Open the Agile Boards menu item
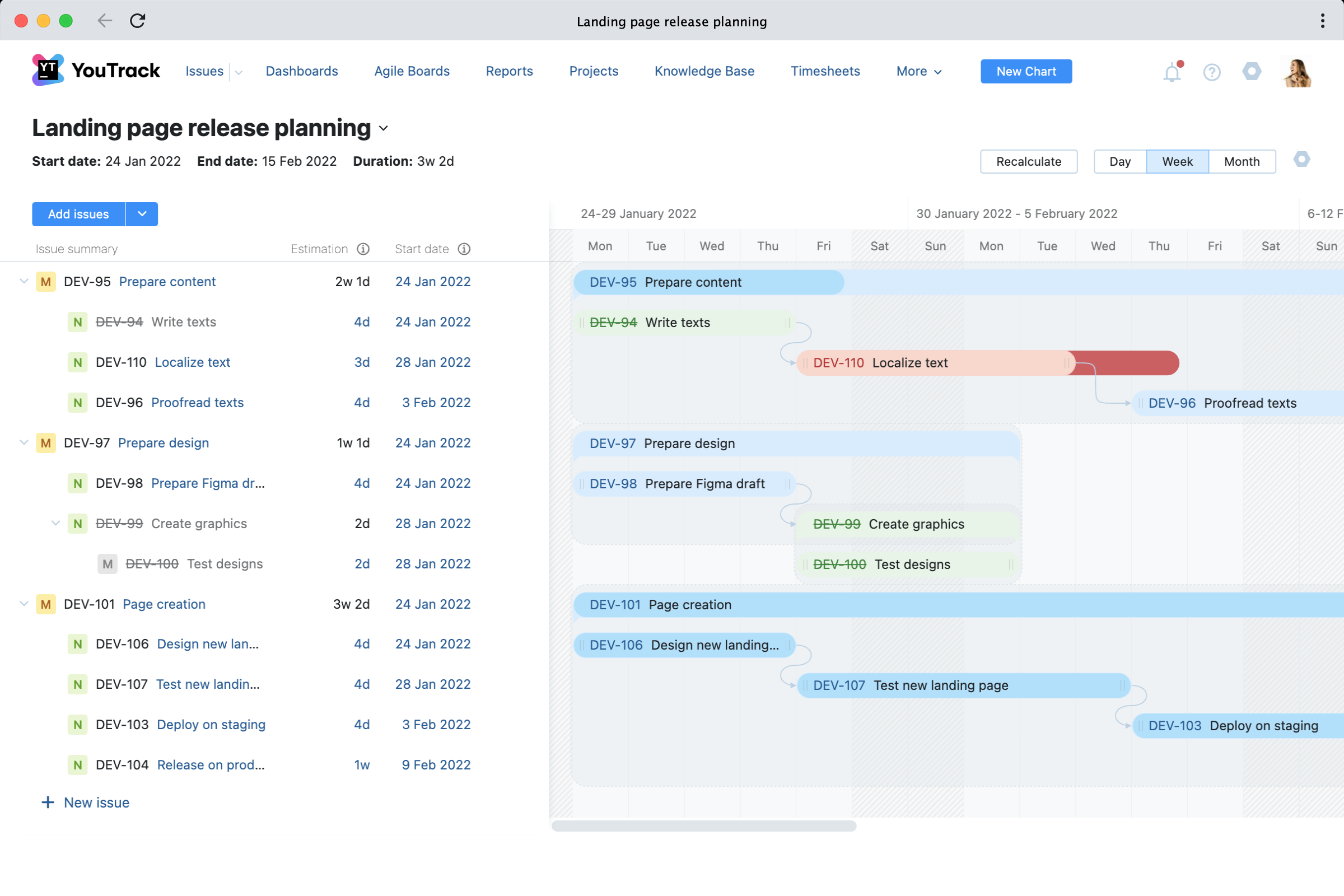 412,72
